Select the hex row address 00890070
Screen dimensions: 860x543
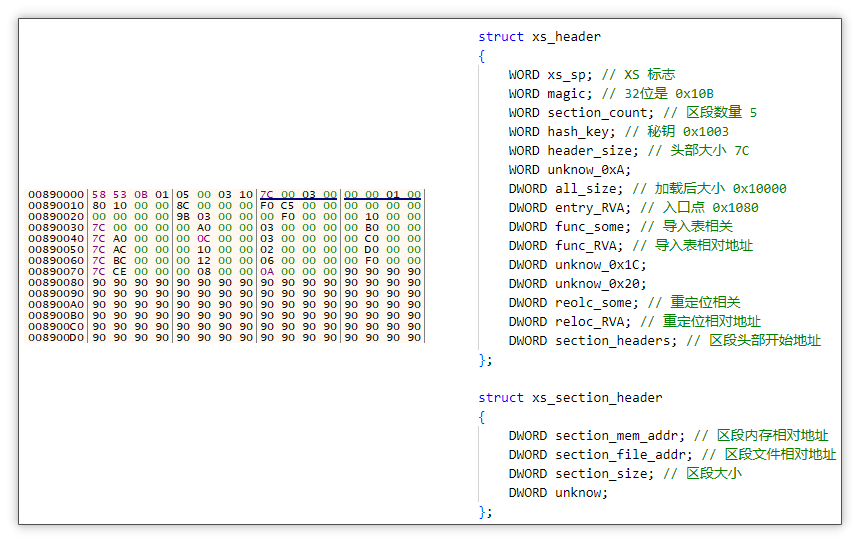[56, 272]
